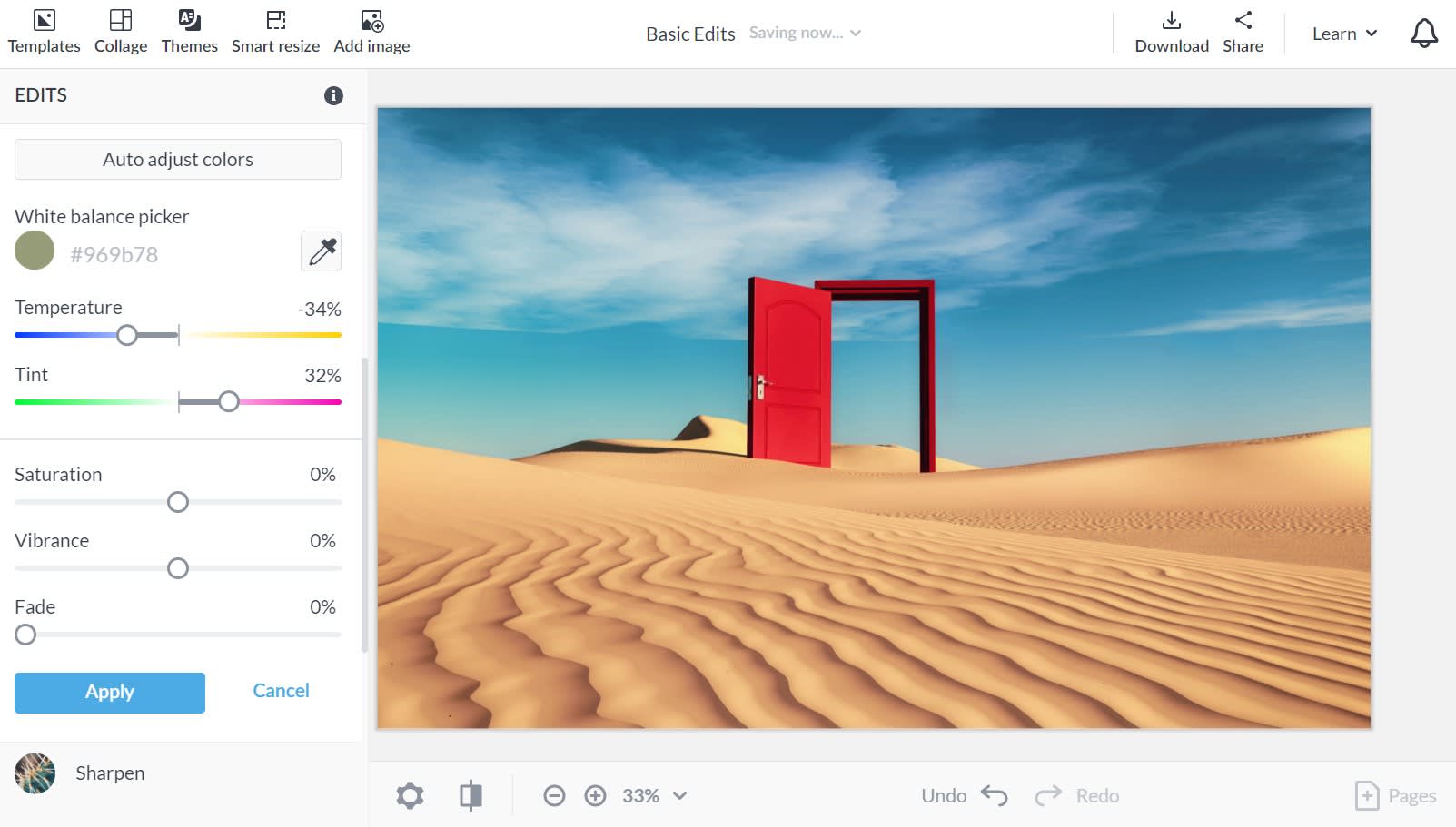Screen dimensions: 1456x827
Task: Click the Saturation 0% value
Action: click(322, 475)
